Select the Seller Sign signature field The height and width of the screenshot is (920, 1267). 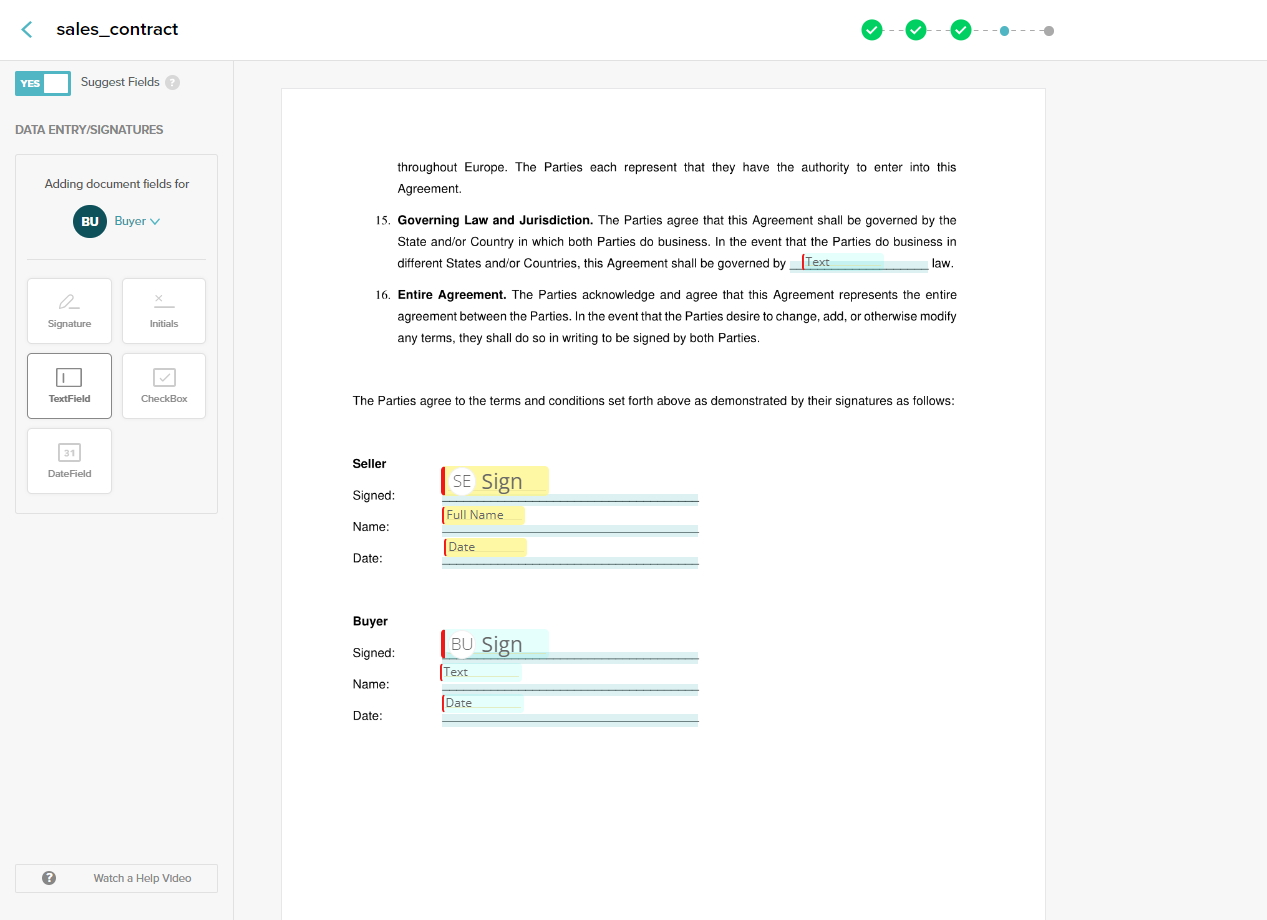(496, 481)
